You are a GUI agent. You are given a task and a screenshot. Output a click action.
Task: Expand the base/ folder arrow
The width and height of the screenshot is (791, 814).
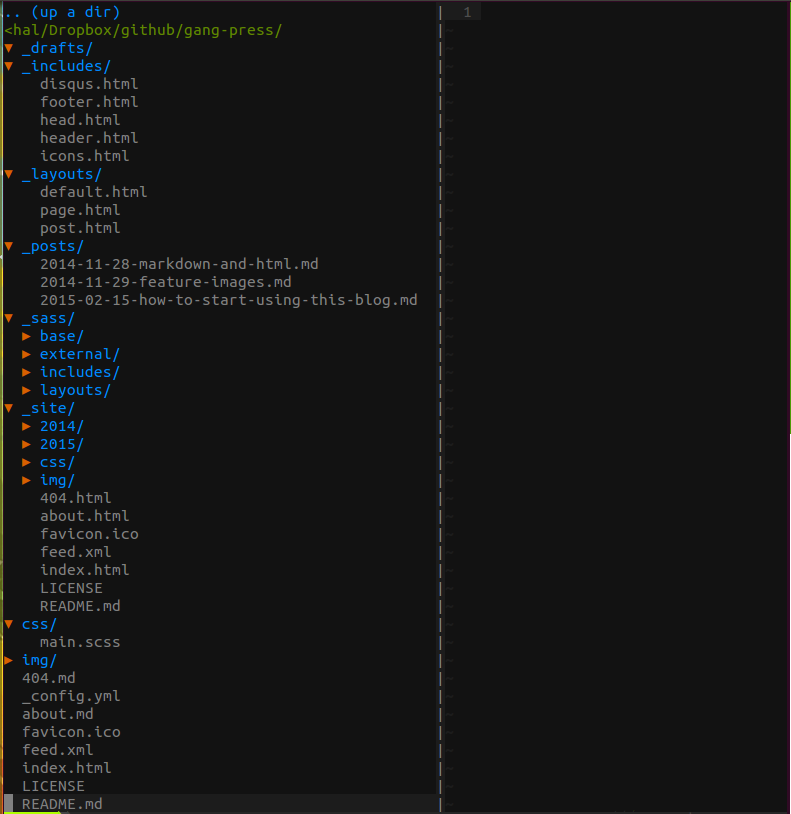26,336
